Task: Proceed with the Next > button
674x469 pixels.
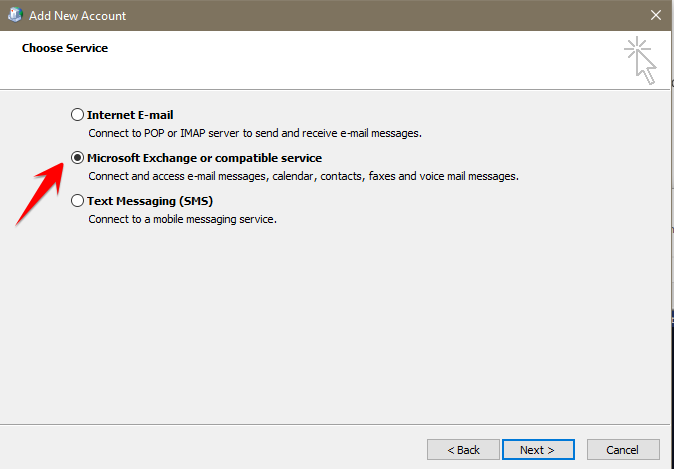Action: click(538, 449)
